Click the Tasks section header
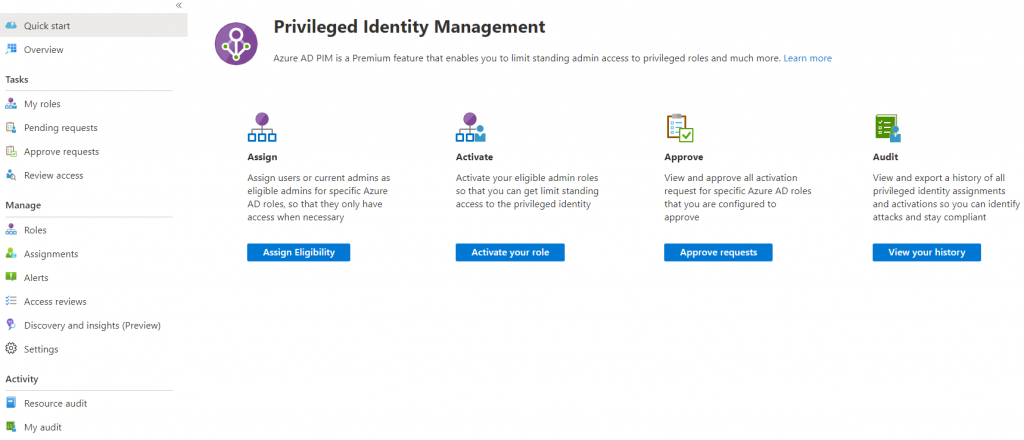 (17, 80)
